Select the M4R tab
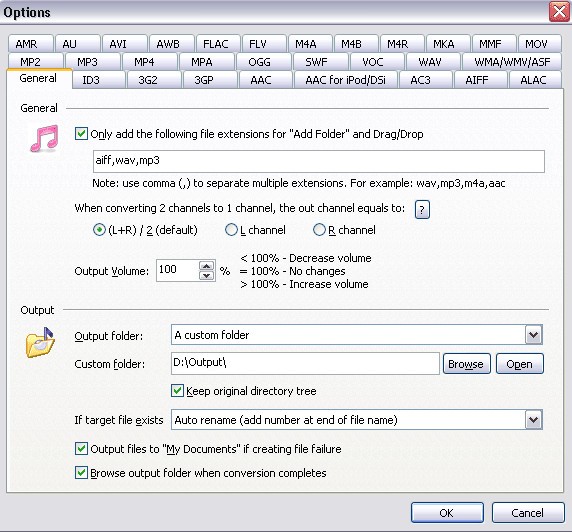 pos(402,44)
